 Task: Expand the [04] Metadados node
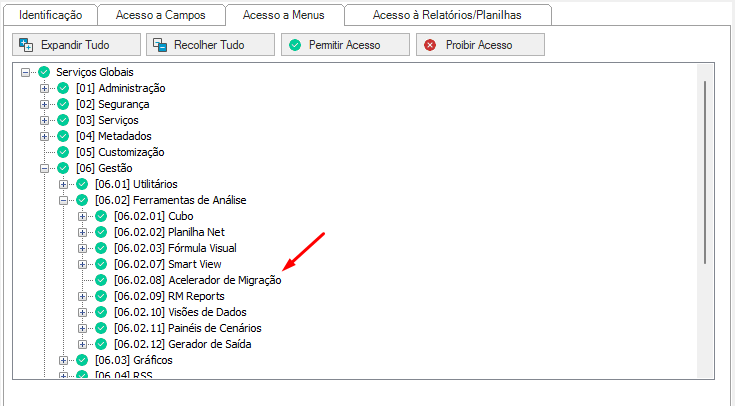pyautogui.click(x=44, y=136)
